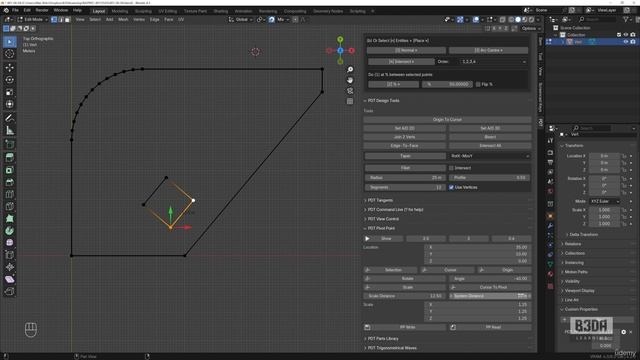Switch to the UV Editing workspace tab
Viewport: 640px width, 360px height.
point(168,11)
